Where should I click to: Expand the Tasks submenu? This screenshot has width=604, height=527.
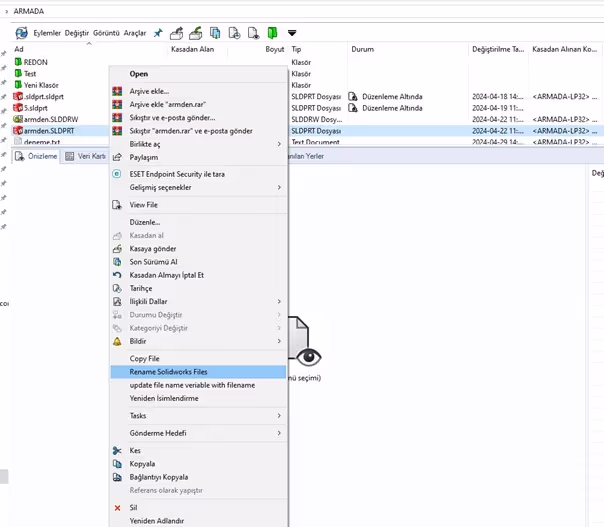[x=199, y=416]
